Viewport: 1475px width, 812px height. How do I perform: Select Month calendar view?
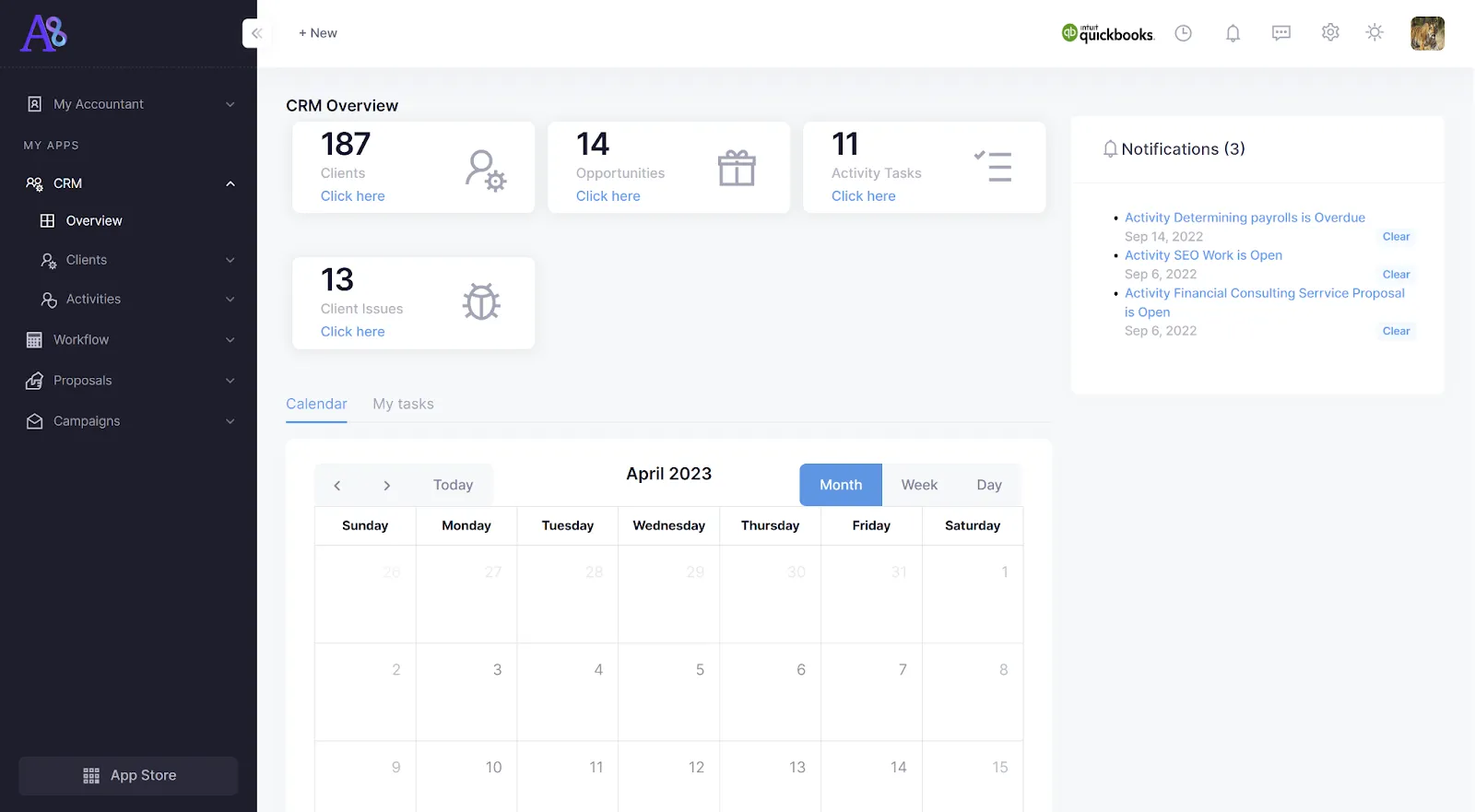point(841,485)
